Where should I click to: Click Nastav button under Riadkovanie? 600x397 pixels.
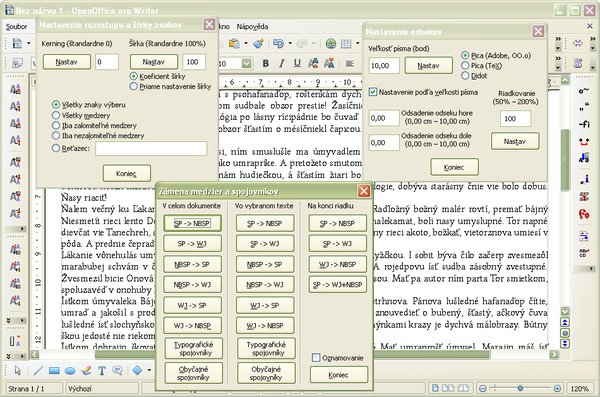515,141
